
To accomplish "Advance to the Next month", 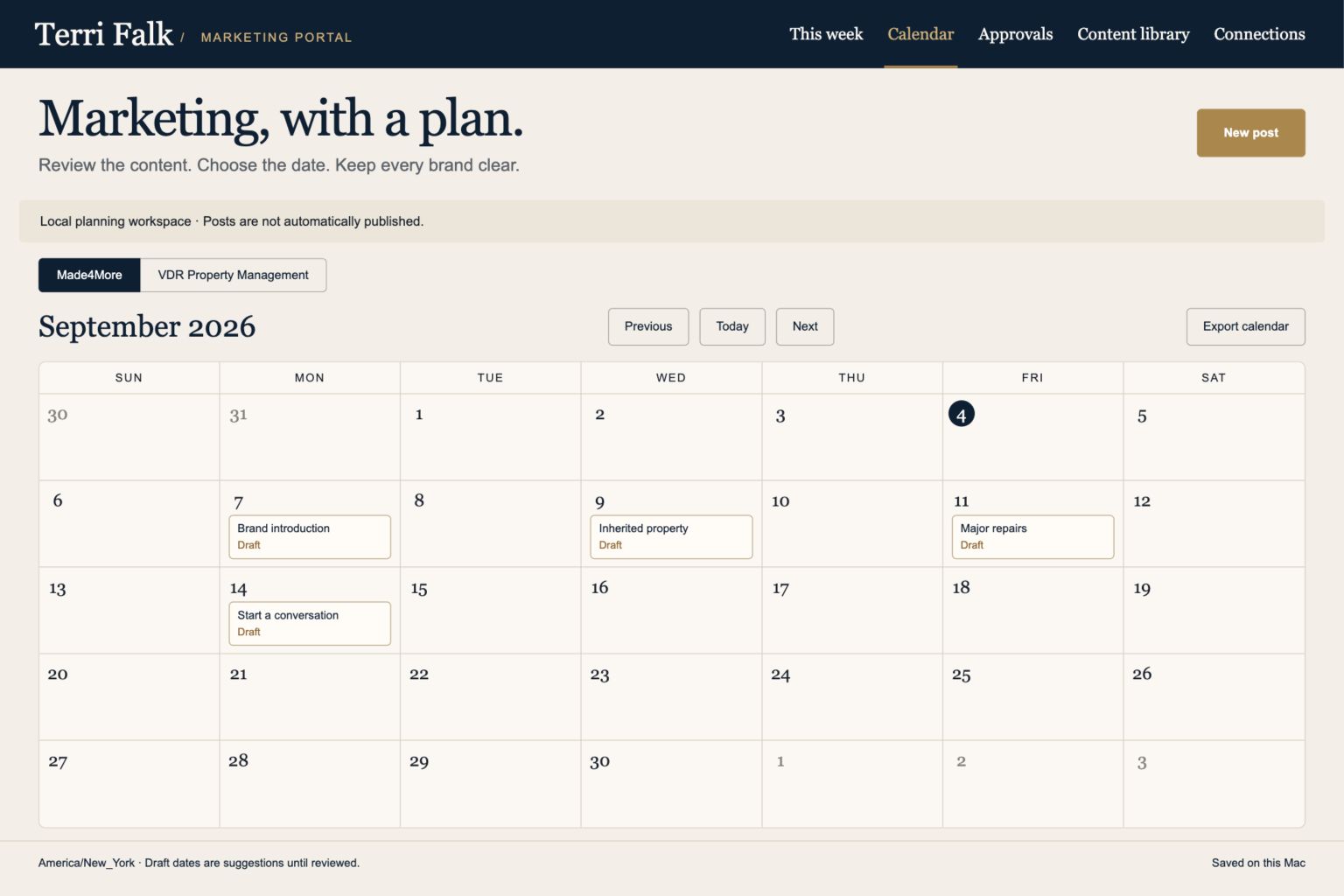I will [x=805, y=326].
